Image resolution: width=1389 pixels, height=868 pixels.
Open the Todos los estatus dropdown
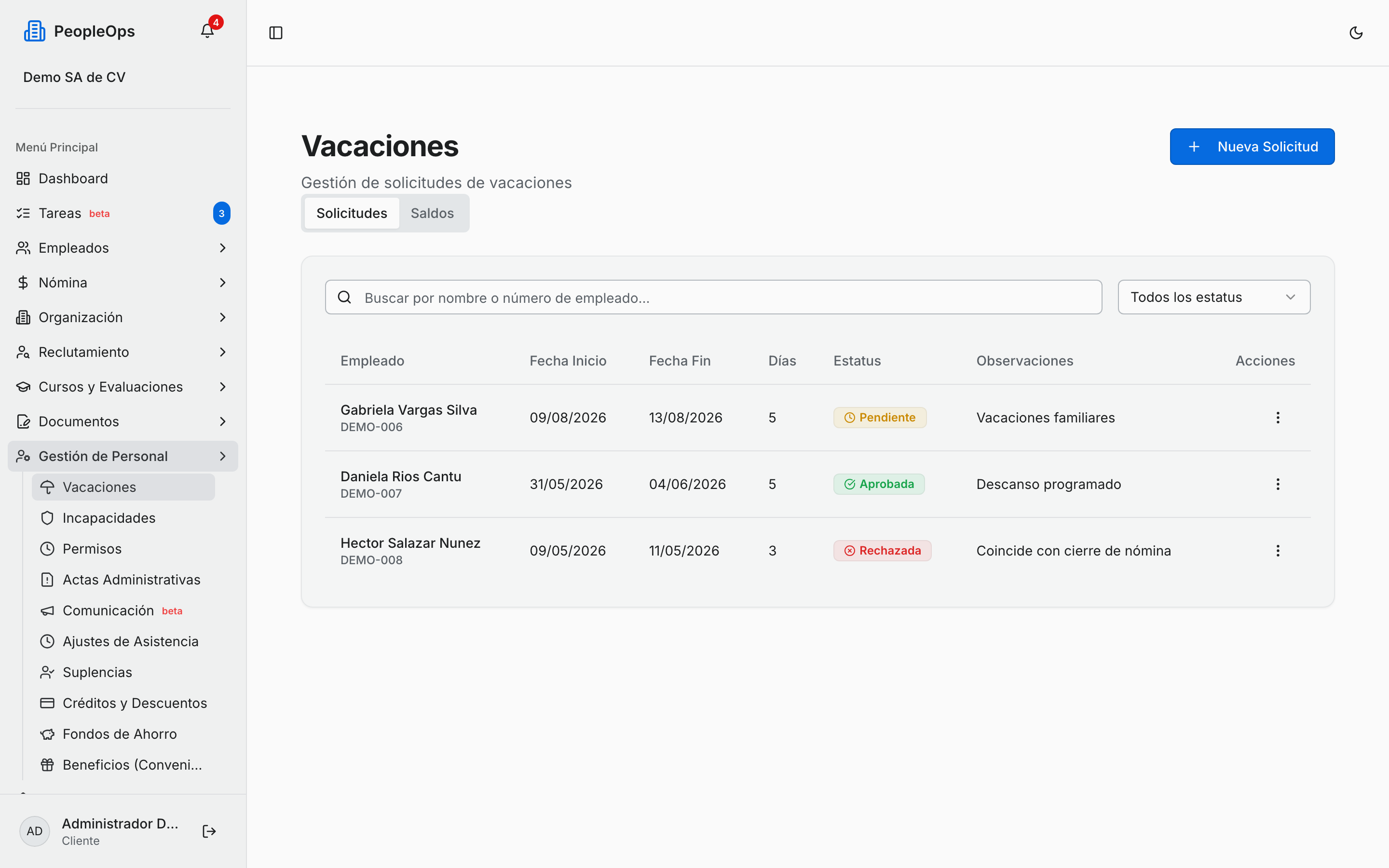point(1214,298)
